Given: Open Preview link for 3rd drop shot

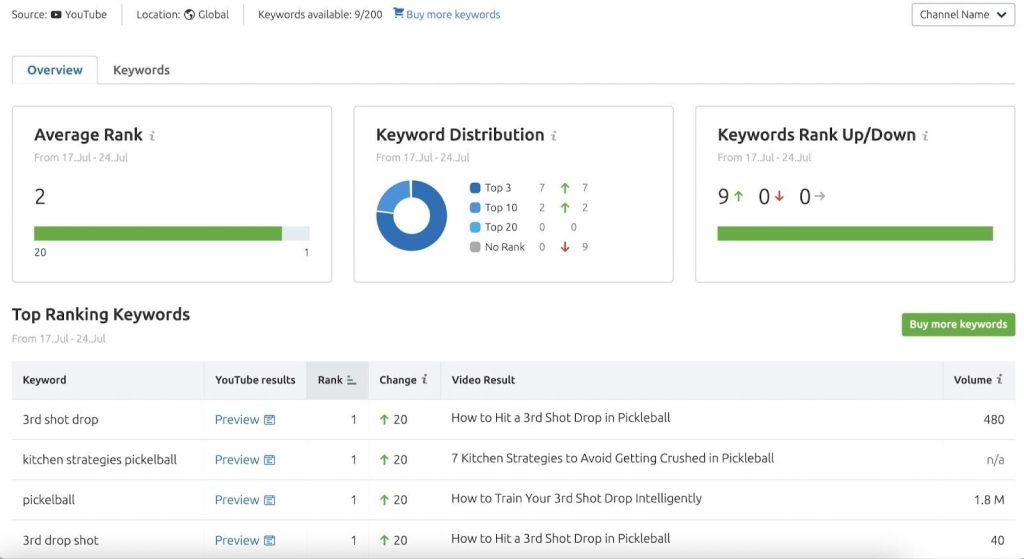Looking at the screenshot, I should click(237, 541).
